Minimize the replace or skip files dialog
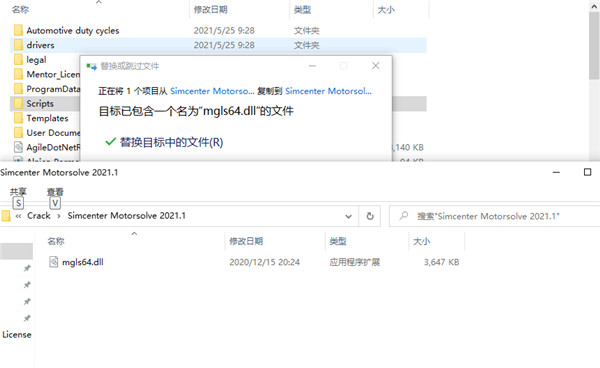This screenshot has height=368, width=600. coord(312,66)
